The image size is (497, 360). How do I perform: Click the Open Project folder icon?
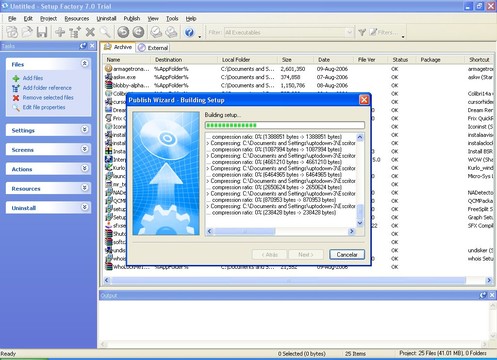point(27,32)
